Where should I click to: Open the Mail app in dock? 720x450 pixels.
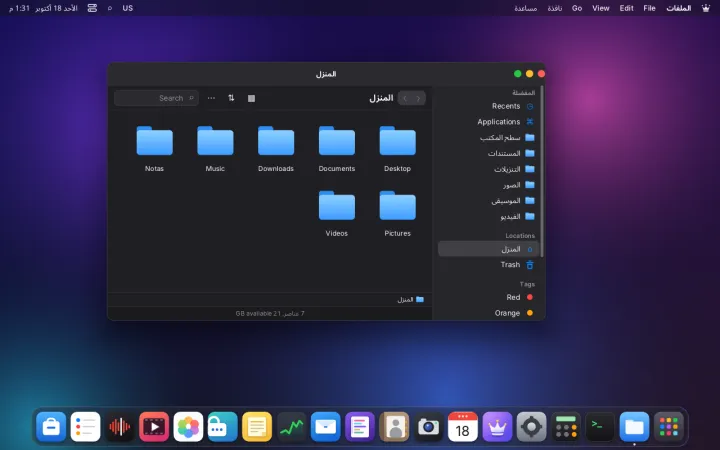(x=326, y=427)
